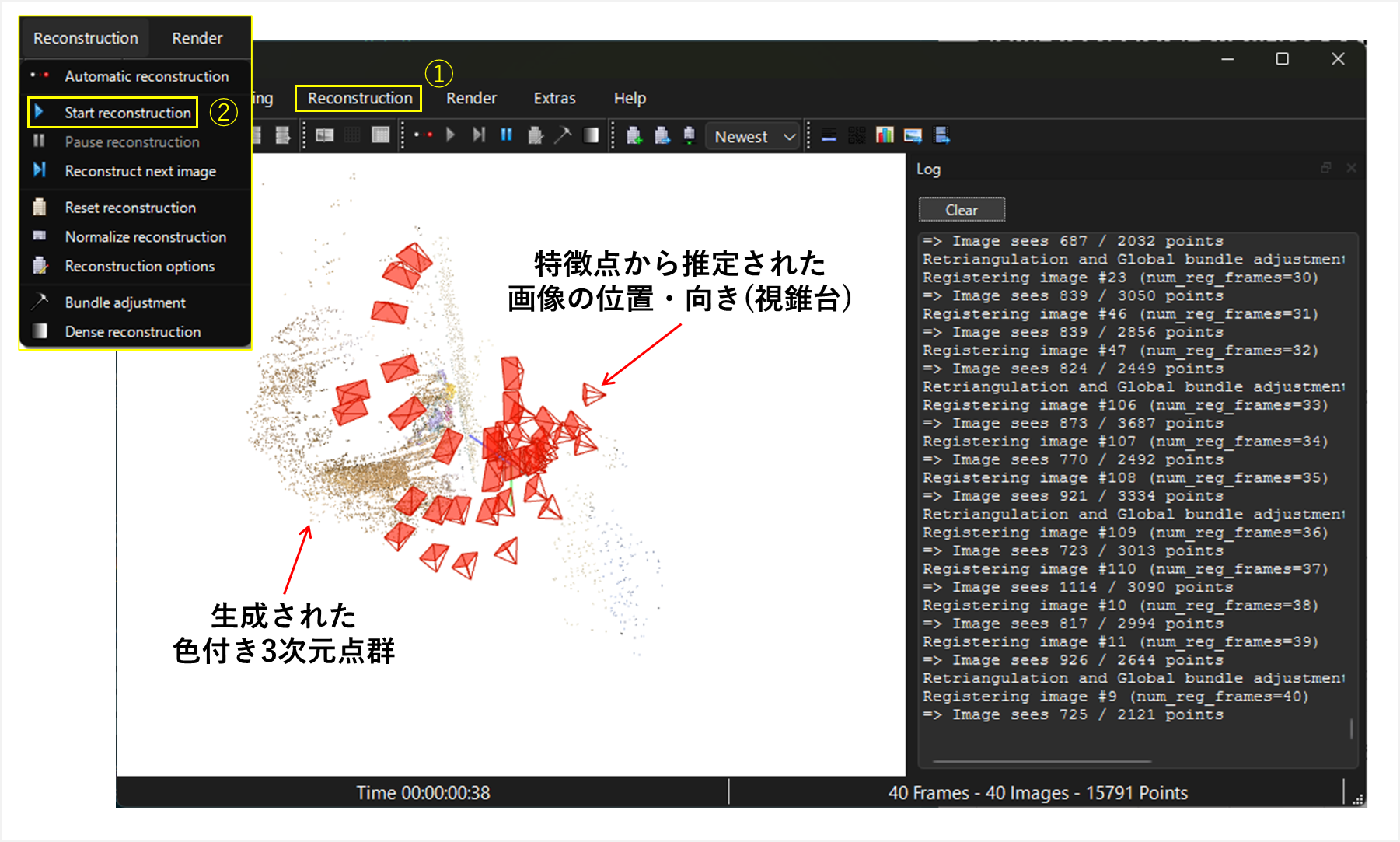Click the colorful bar chart toolbar icon

885,136
